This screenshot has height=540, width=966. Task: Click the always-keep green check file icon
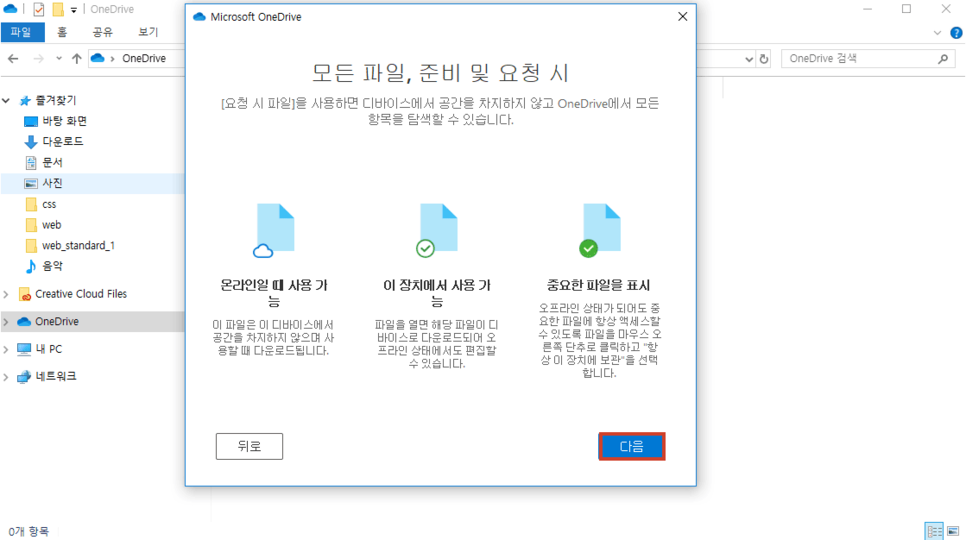click(x=600, y=231)
